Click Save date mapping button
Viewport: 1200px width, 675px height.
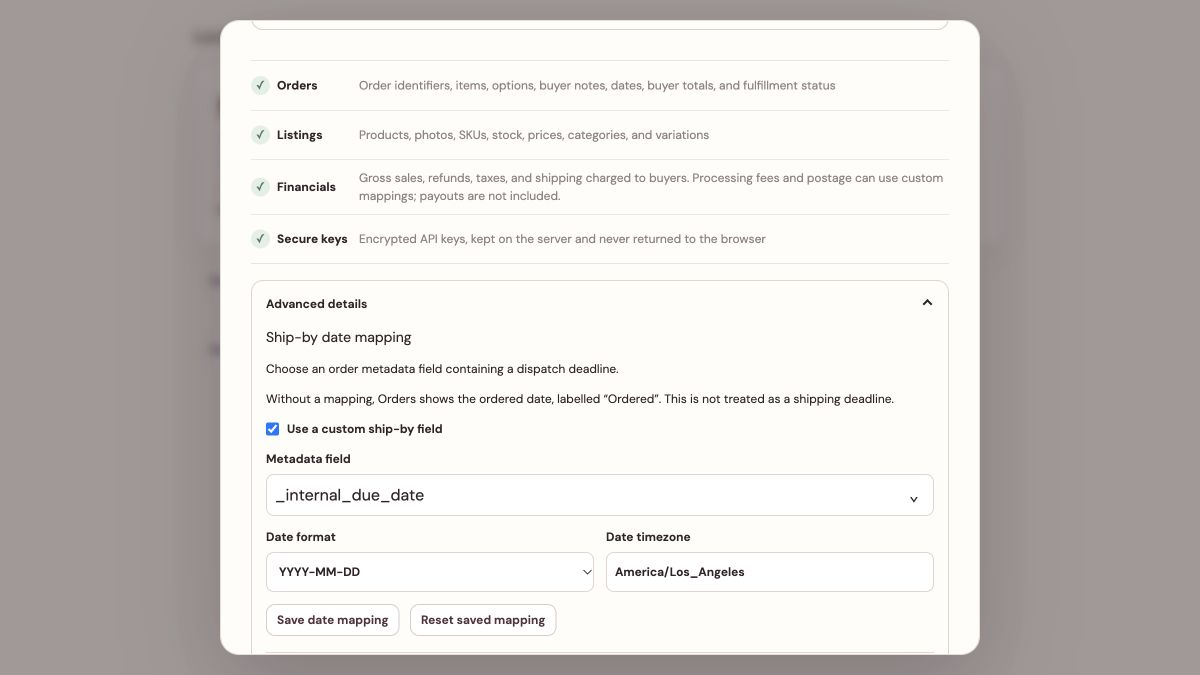point(333,620)
